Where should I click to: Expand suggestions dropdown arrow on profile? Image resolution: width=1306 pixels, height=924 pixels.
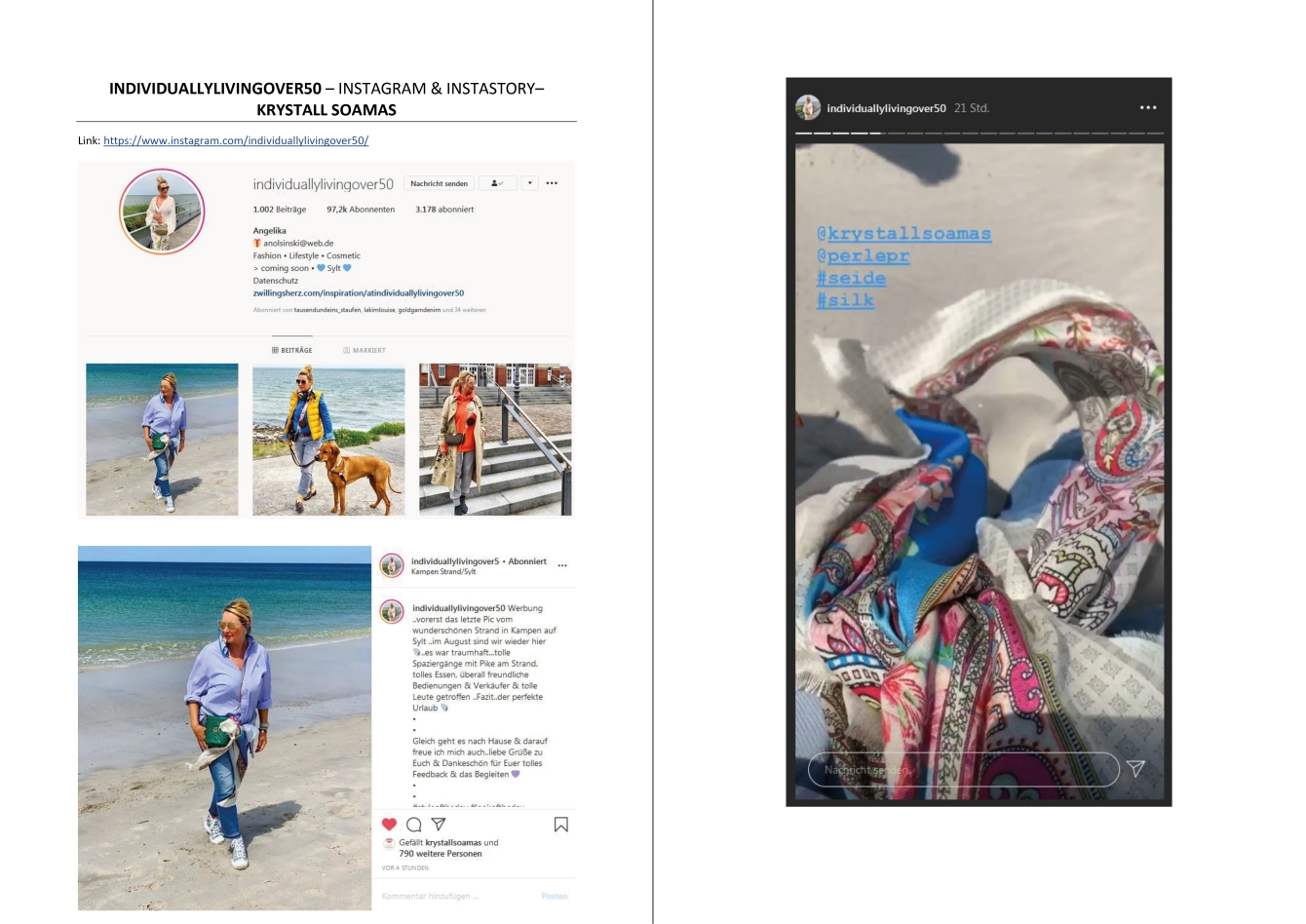(529, 183)
